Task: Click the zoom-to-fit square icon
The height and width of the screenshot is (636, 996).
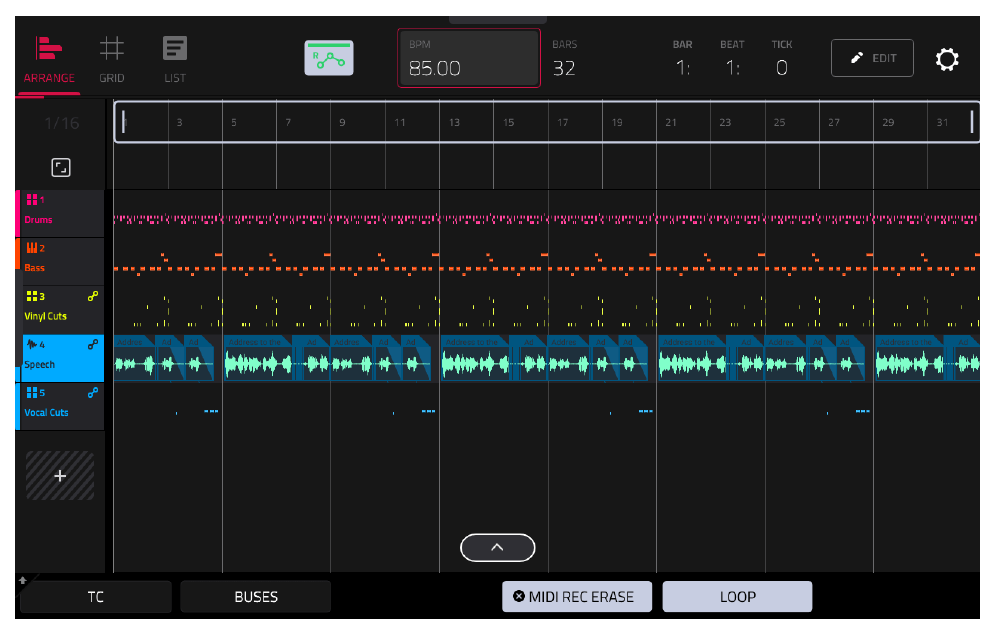Action: pyautogui.click(x=61, y=168)
